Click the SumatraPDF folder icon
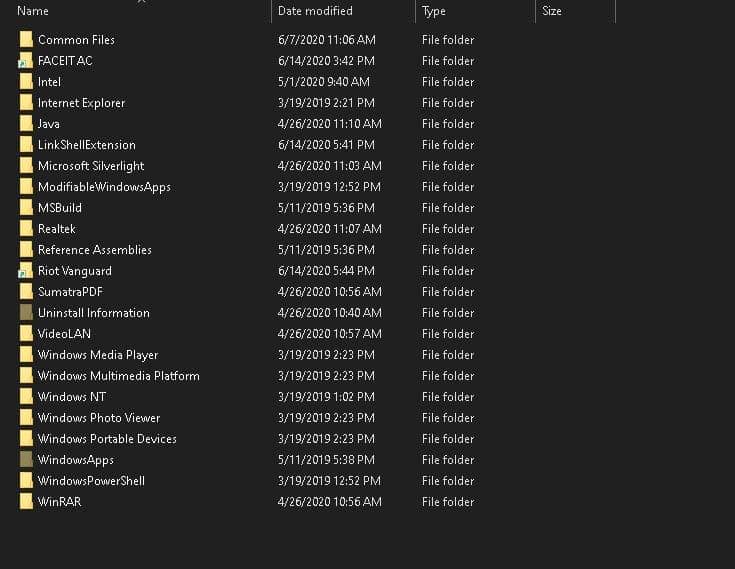The width and height of the screenshot is (735, 569). point(26,292)
